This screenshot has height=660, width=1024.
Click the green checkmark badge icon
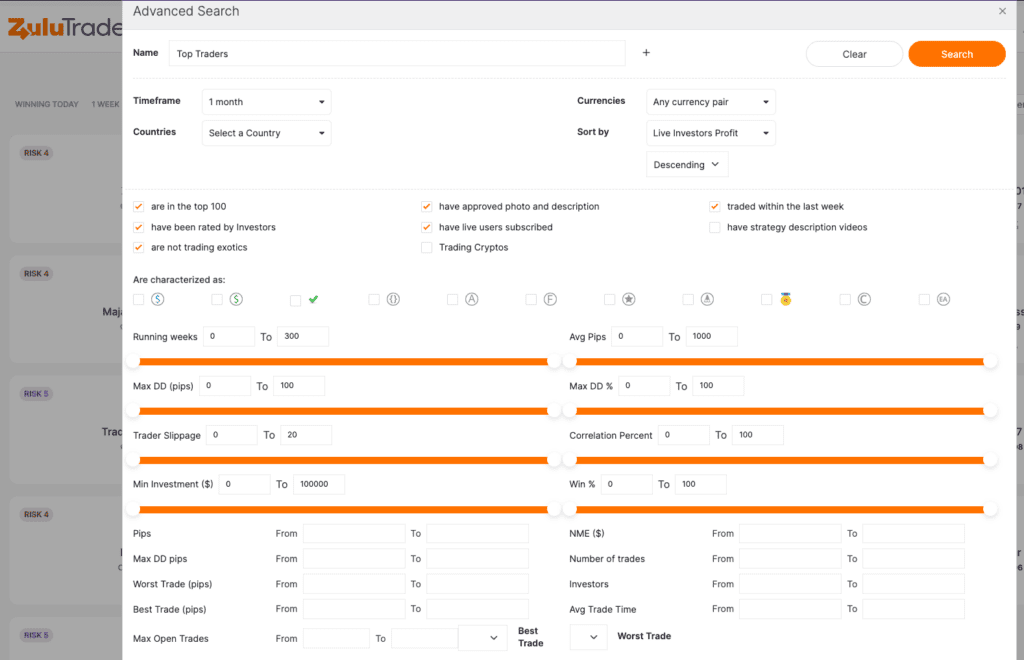click(x=313, y=299)
